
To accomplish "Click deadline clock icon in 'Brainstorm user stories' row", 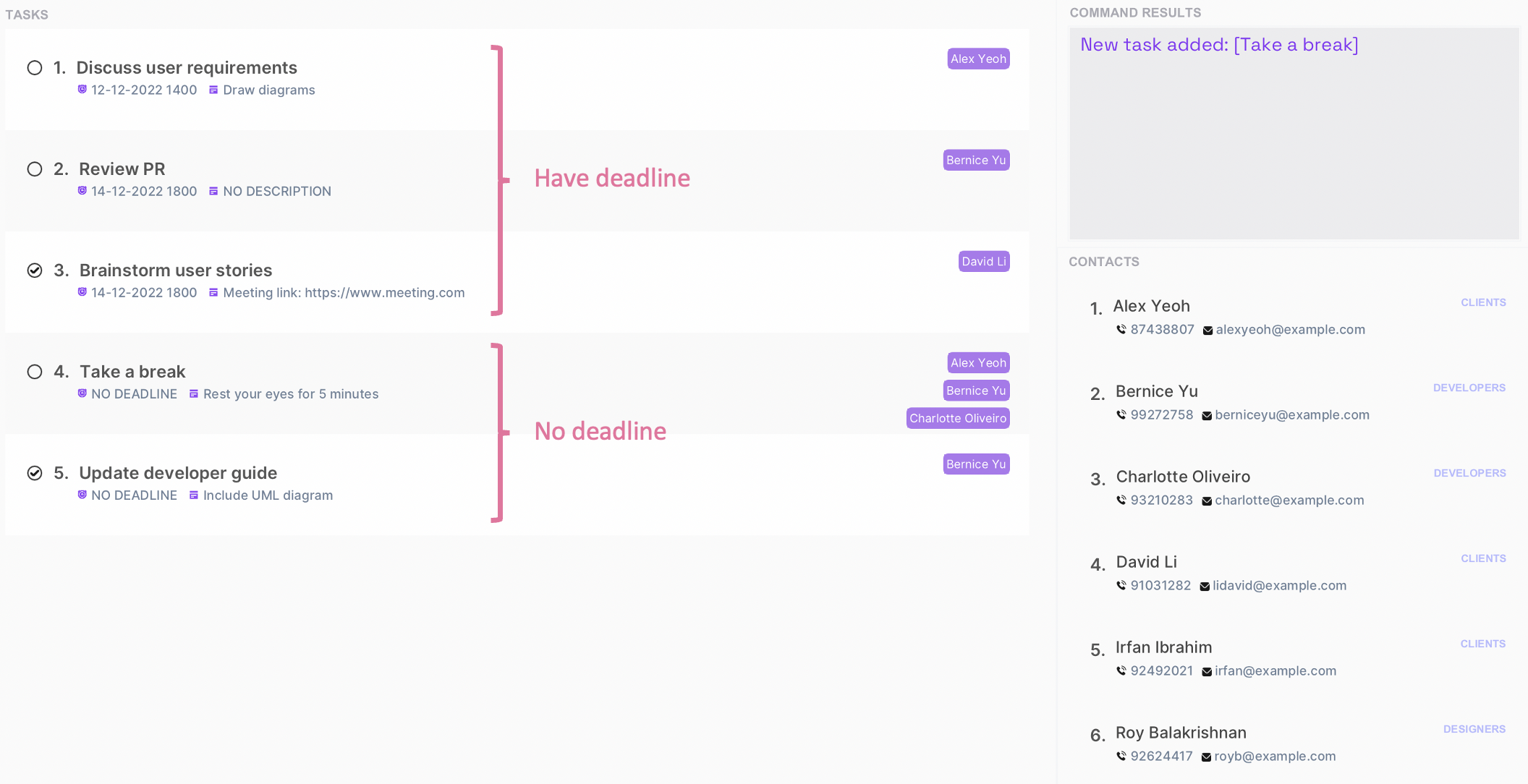I will [x=82, y=292].
